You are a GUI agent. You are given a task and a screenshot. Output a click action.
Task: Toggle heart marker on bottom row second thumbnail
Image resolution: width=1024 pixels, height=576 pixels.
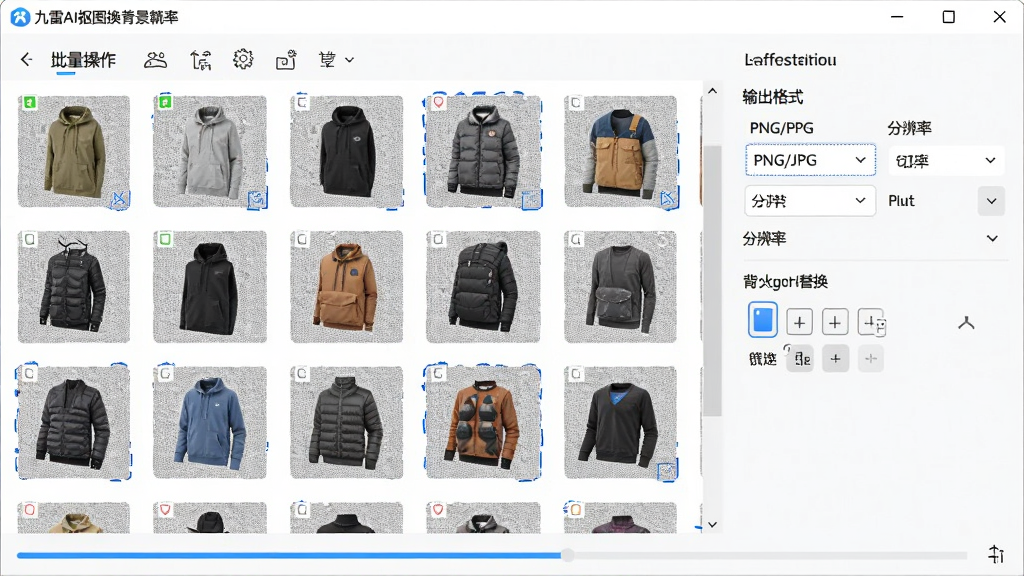click(165, 509)
